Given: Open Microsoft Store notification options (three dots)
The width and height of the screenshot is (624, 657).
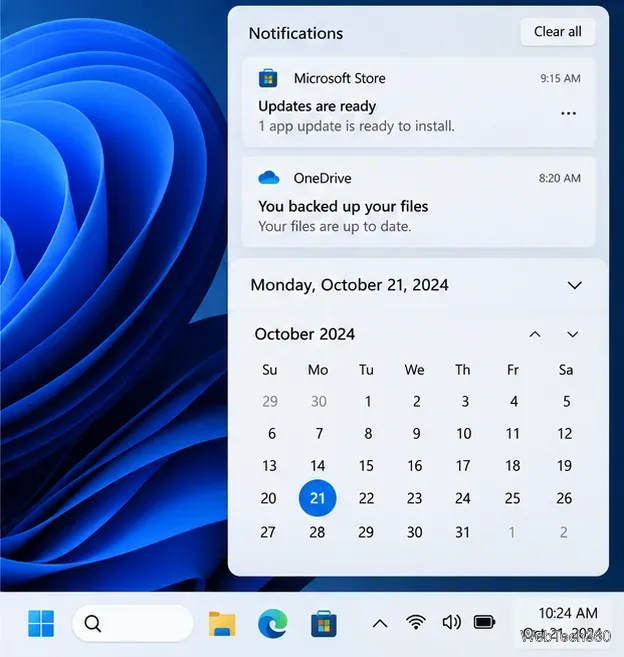Looking at the screenshot, I should (568, 113).
